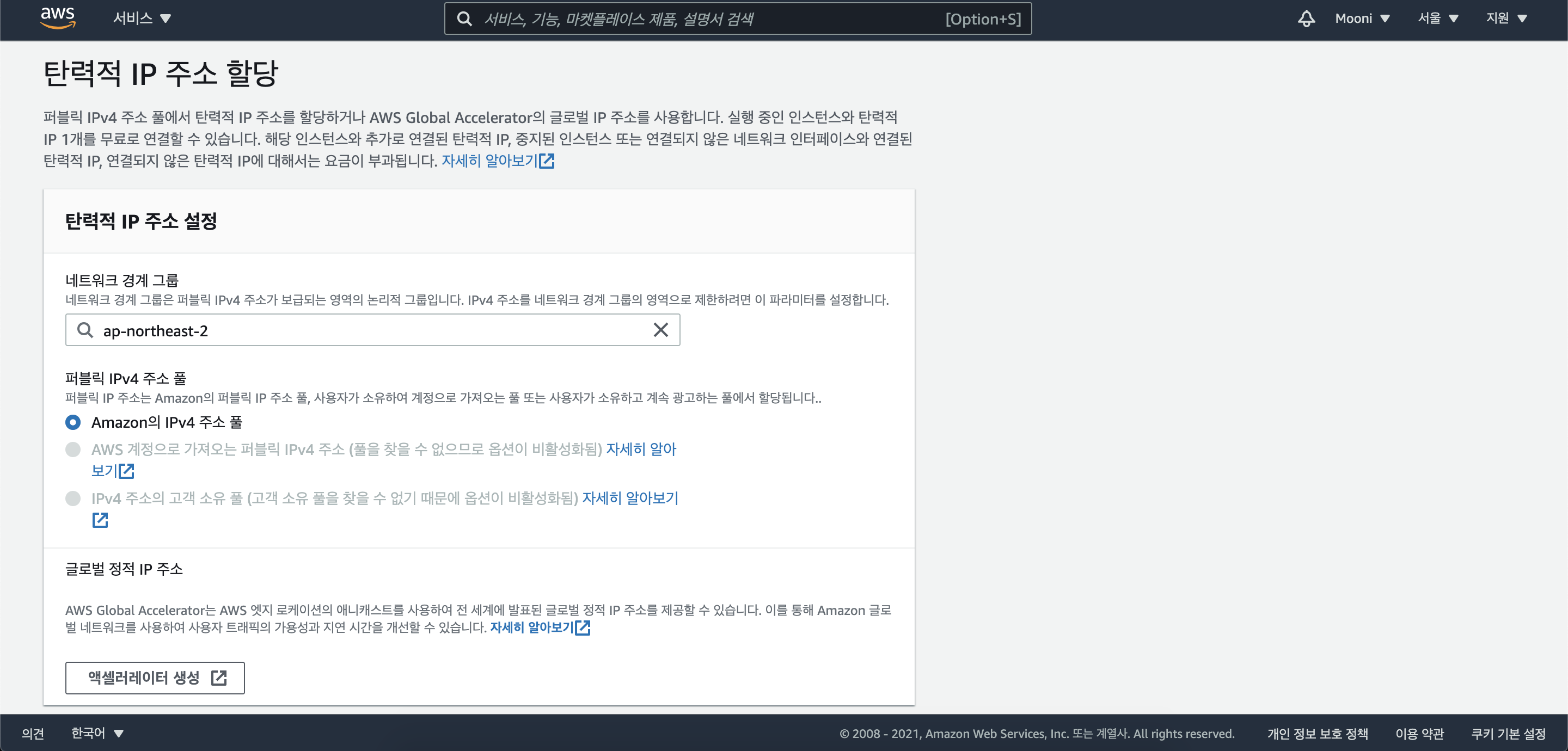The image size is (1568, 751).
Task: Click the 액셀러레이터 생성 button
Action: point(155,678)
